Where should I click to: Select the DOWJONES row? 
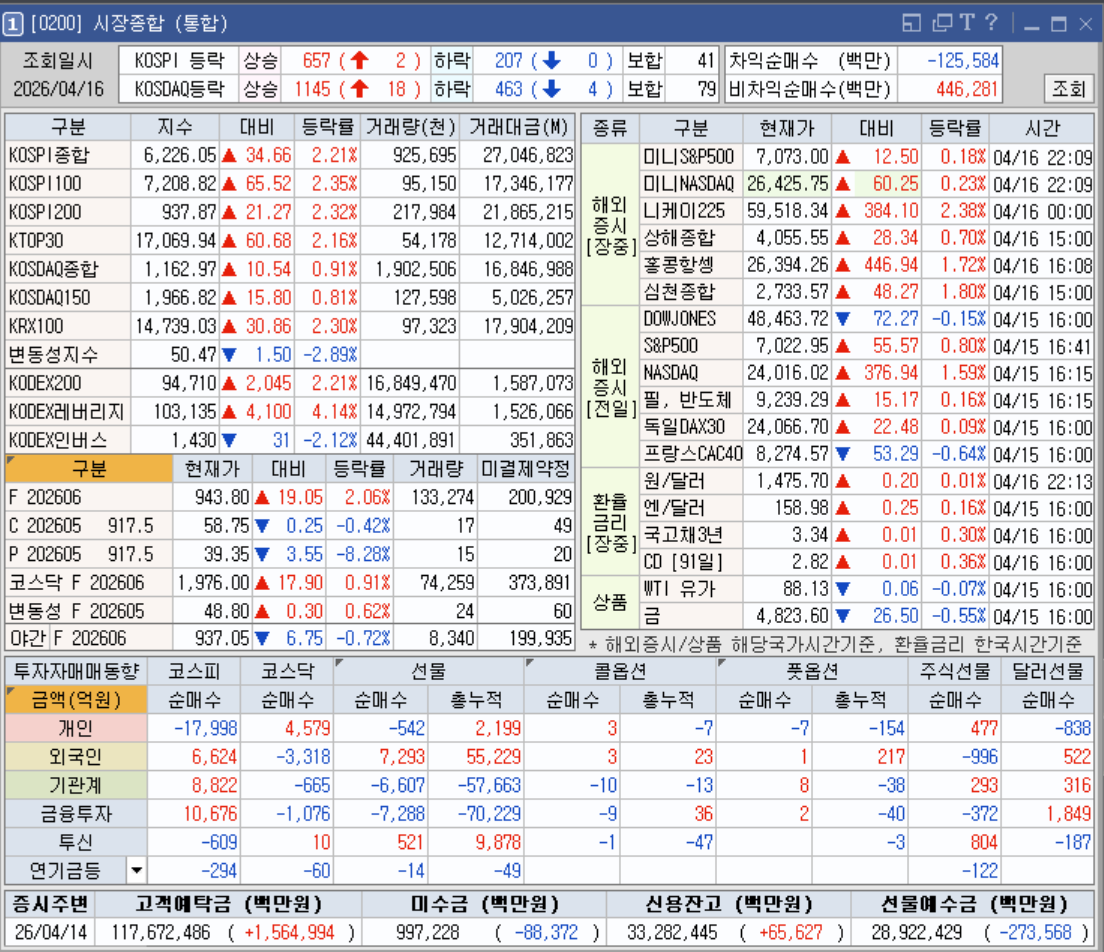tap(691, 319)
